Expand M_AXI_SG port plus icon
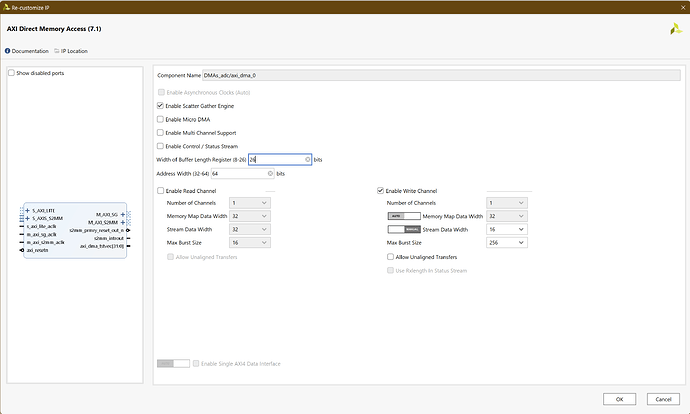 123,215
